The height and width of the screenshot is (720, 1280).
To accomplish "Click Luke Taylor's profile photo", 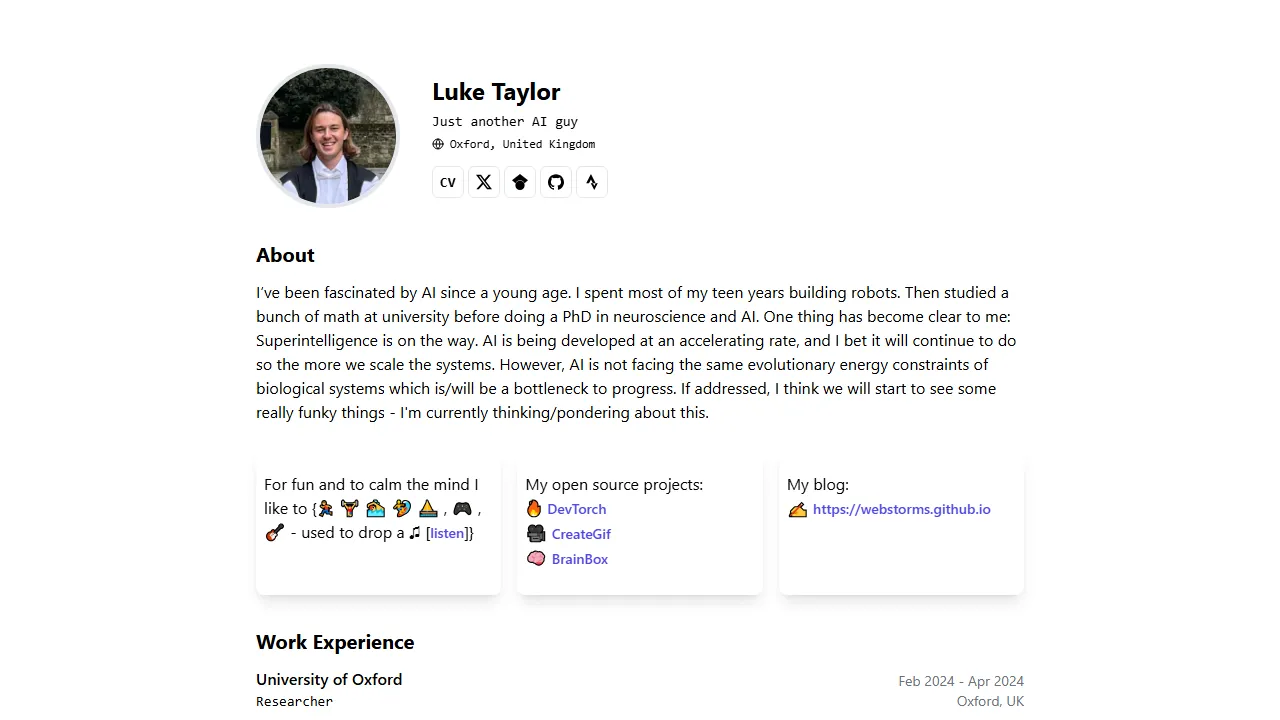I will click(x=328, y=136).
